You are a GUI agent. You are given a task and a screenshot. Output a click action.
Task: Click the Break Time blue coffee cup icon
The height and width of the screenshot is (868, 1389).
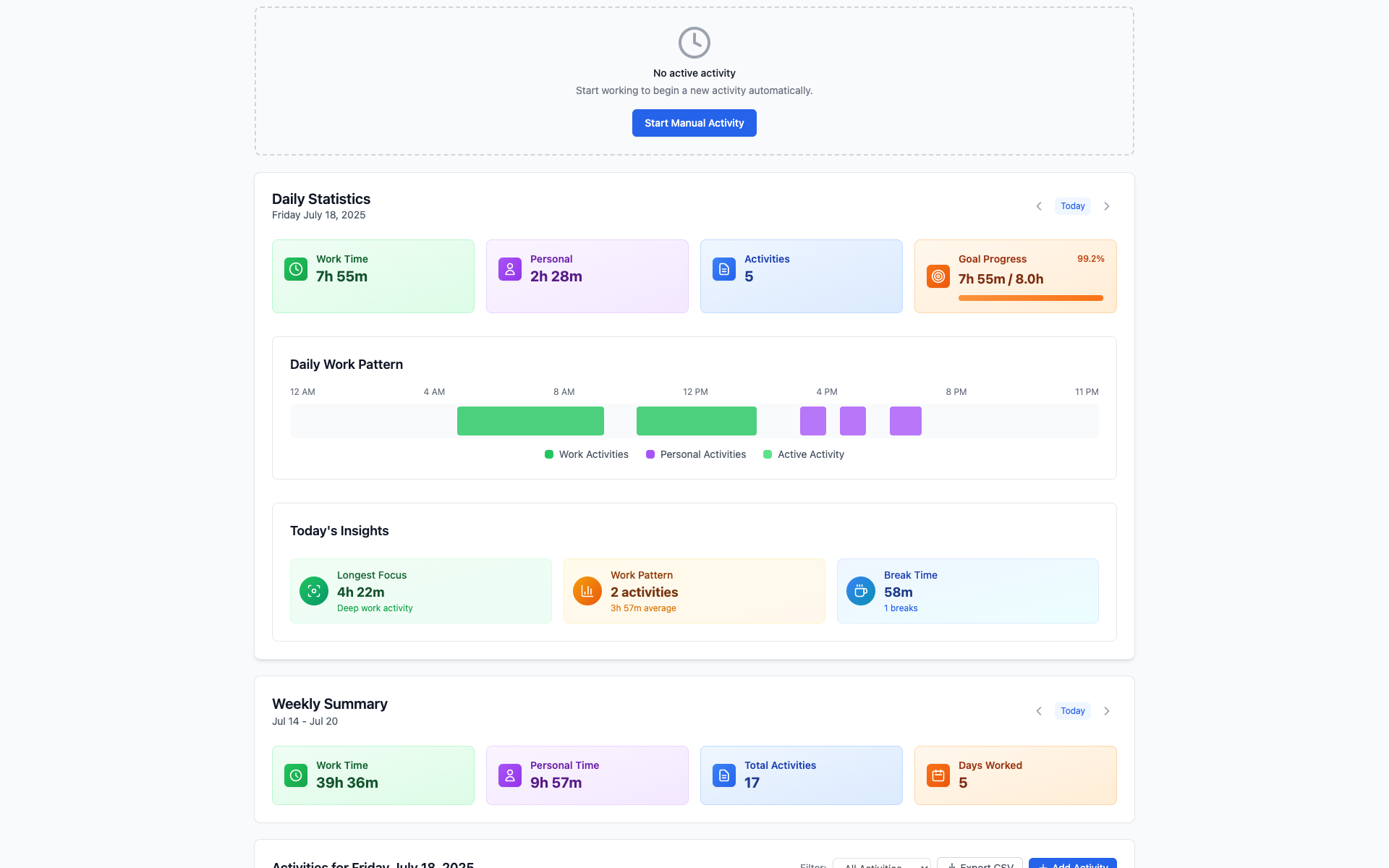(861, 591)
